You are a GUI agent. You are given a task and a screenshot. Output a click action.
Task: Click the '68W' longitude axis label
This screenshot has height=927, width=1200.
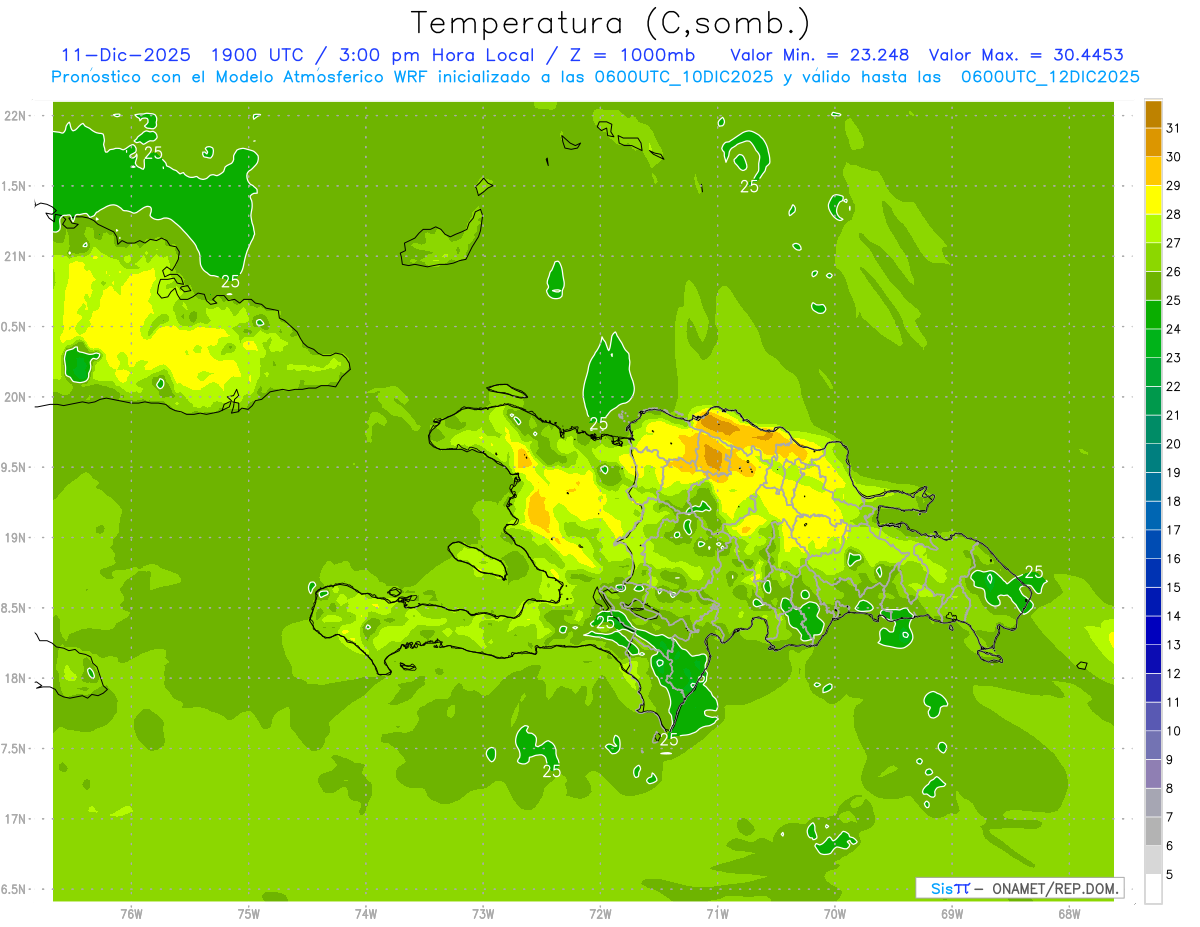tap(1069, 914)
